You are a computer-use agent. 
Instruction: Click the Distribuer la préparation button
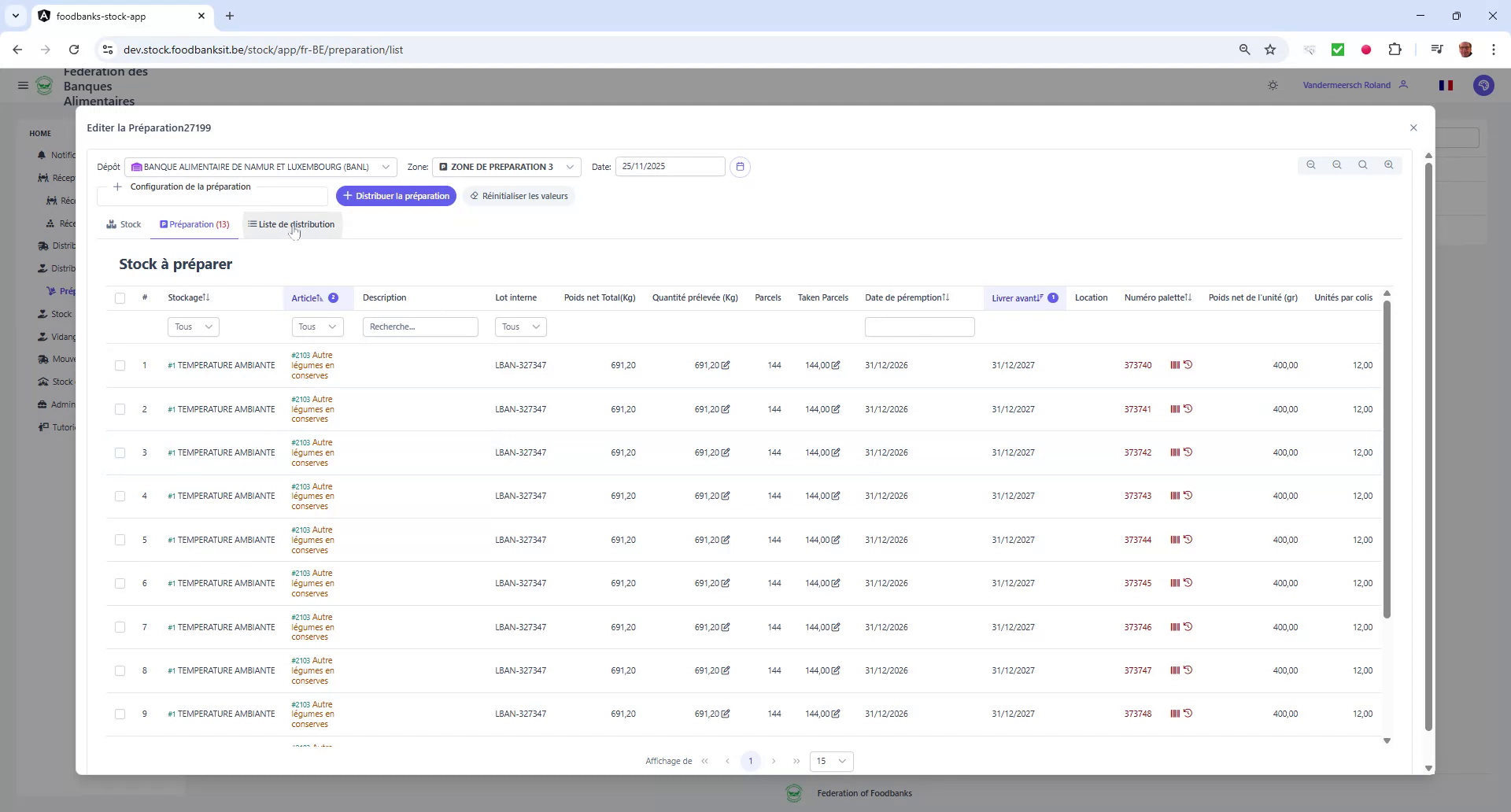[397, 195]
